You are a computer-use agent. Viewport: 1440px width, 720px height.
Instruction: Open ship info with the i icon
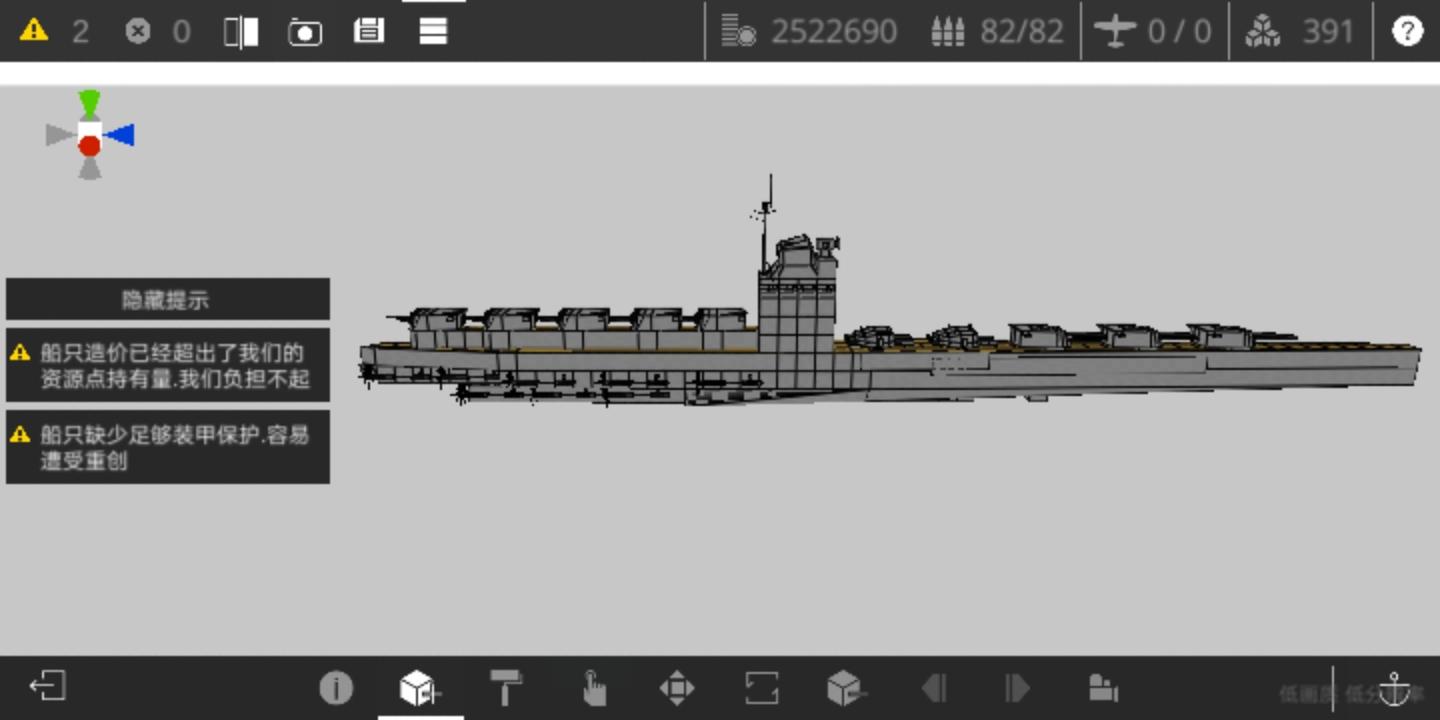[x=336, y=688]
